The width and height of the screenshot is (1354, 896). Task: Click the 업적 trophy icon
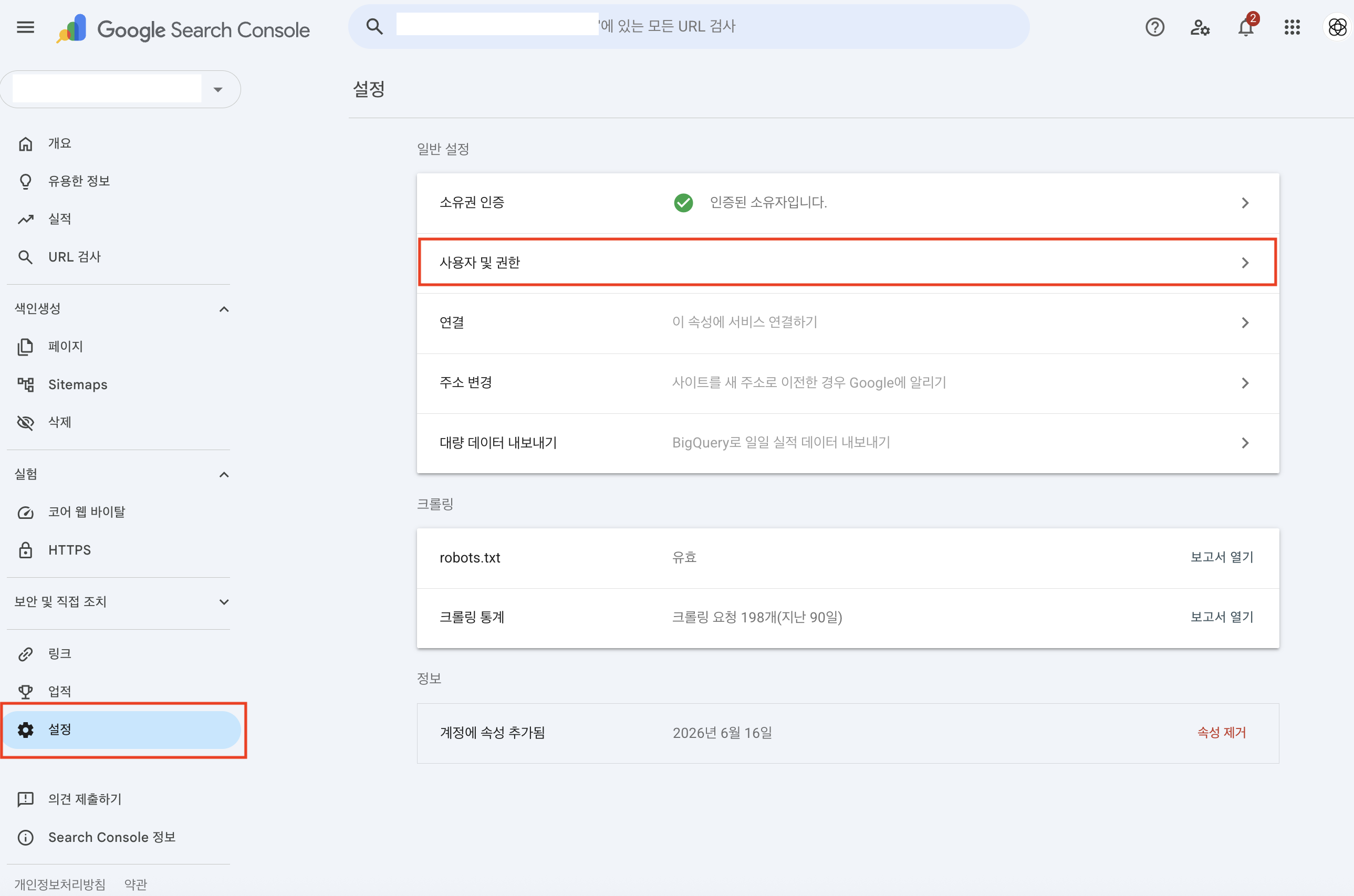[x=25, y=691]
